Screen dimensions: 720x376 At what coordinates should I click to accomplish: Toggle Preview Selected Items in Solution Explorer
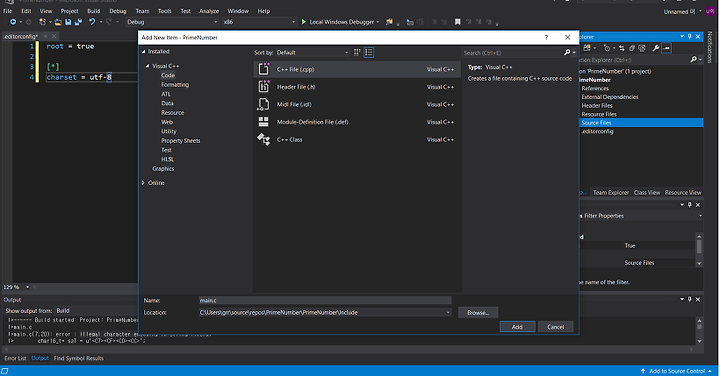pos(667,48)
